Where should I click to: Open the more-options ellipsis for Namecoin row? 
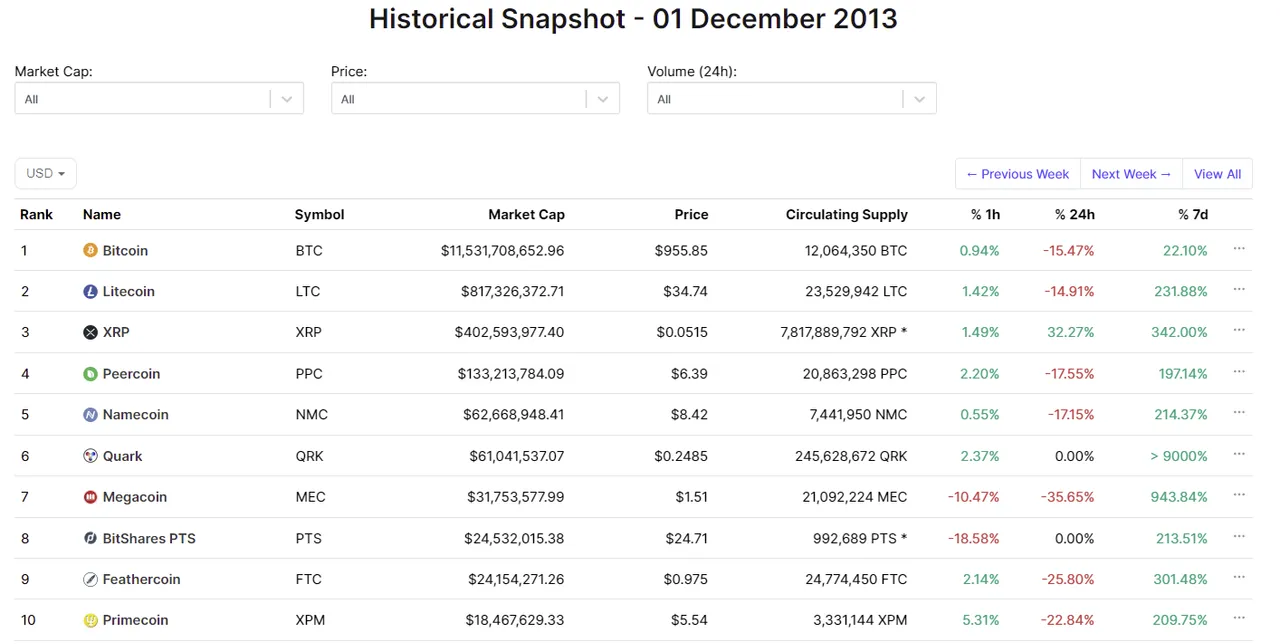(x=1239, y=413)
